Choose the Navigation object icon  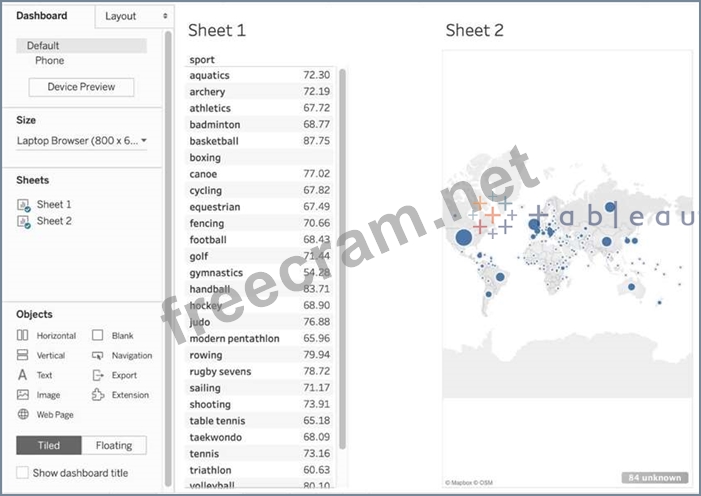point(98,355)
